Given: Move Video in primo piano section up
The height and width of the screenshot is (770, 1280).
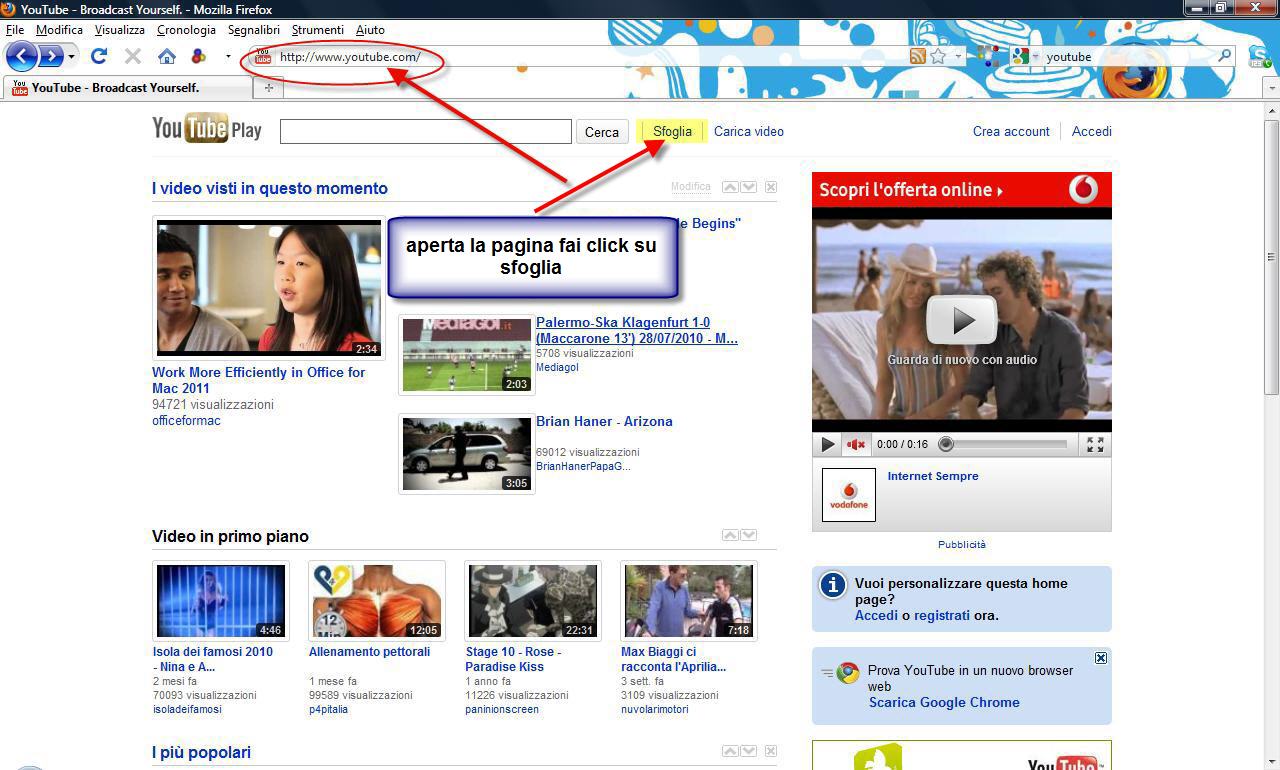Looking at the screenshot, I should [x=730, y=535].
